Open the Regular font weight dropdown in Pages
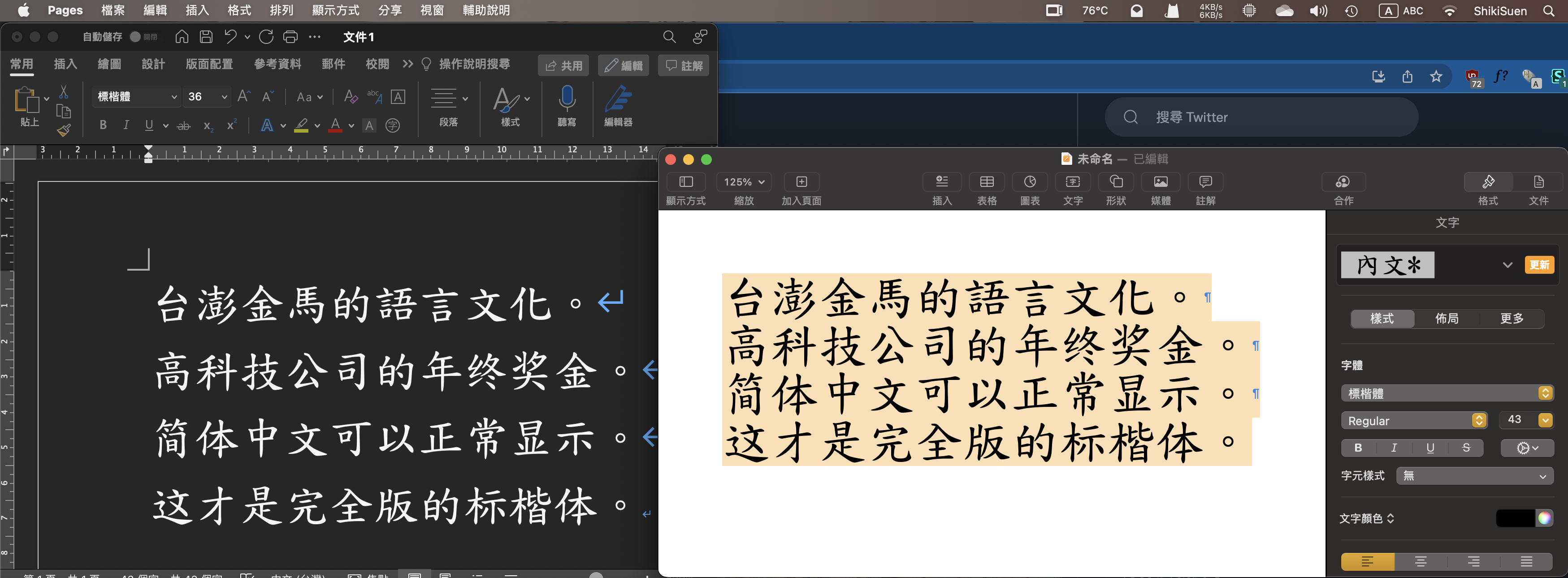The width and height of the screenshot is (1568, 578). [1479, 420]
